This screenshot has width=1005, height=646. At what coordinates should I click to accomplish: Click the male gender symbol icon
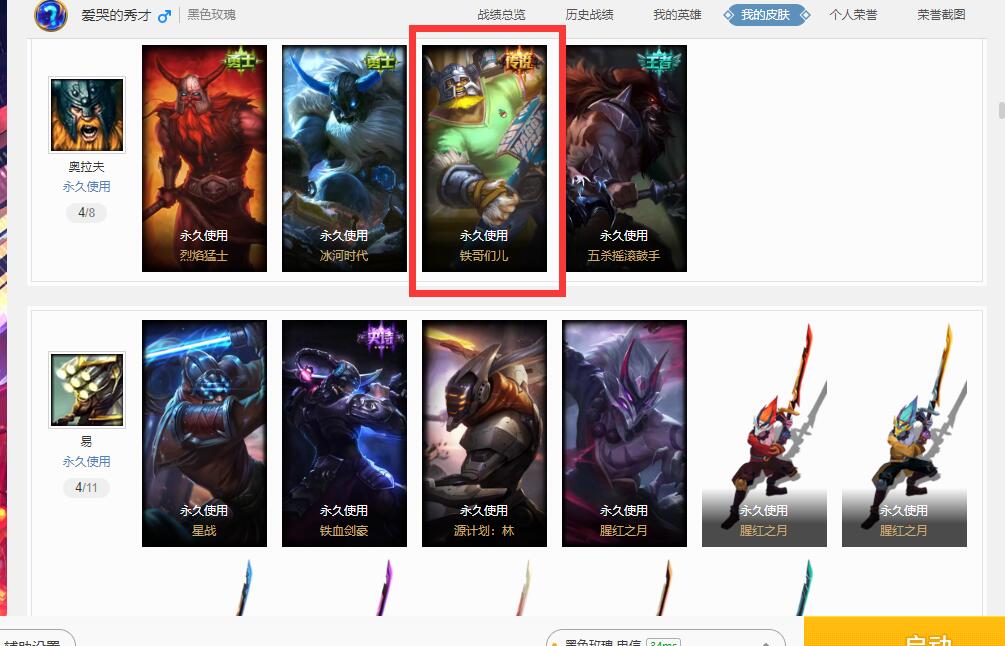(x=165, y=16)
